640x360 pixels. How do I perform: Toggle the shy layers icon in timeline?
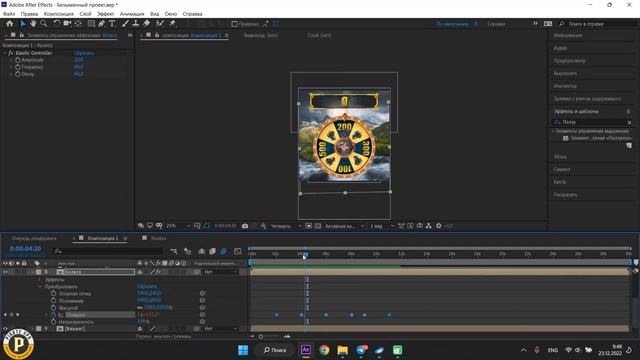(x=202, y=251)
